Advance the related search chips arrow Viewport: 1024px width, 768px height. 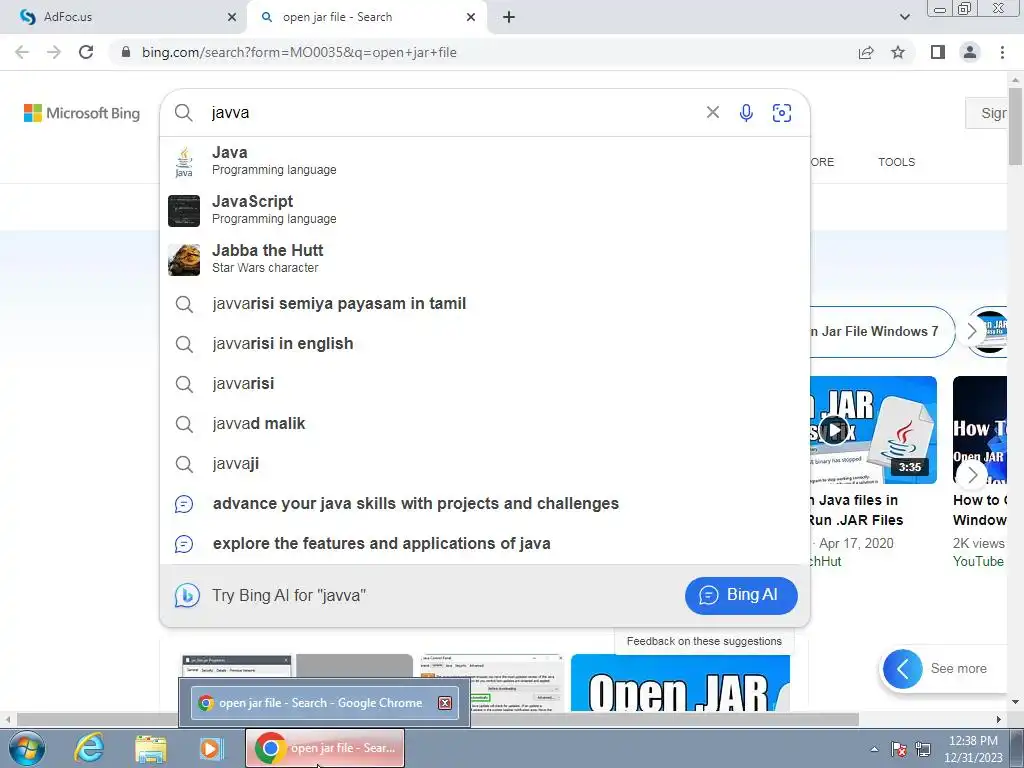point(972,332)
